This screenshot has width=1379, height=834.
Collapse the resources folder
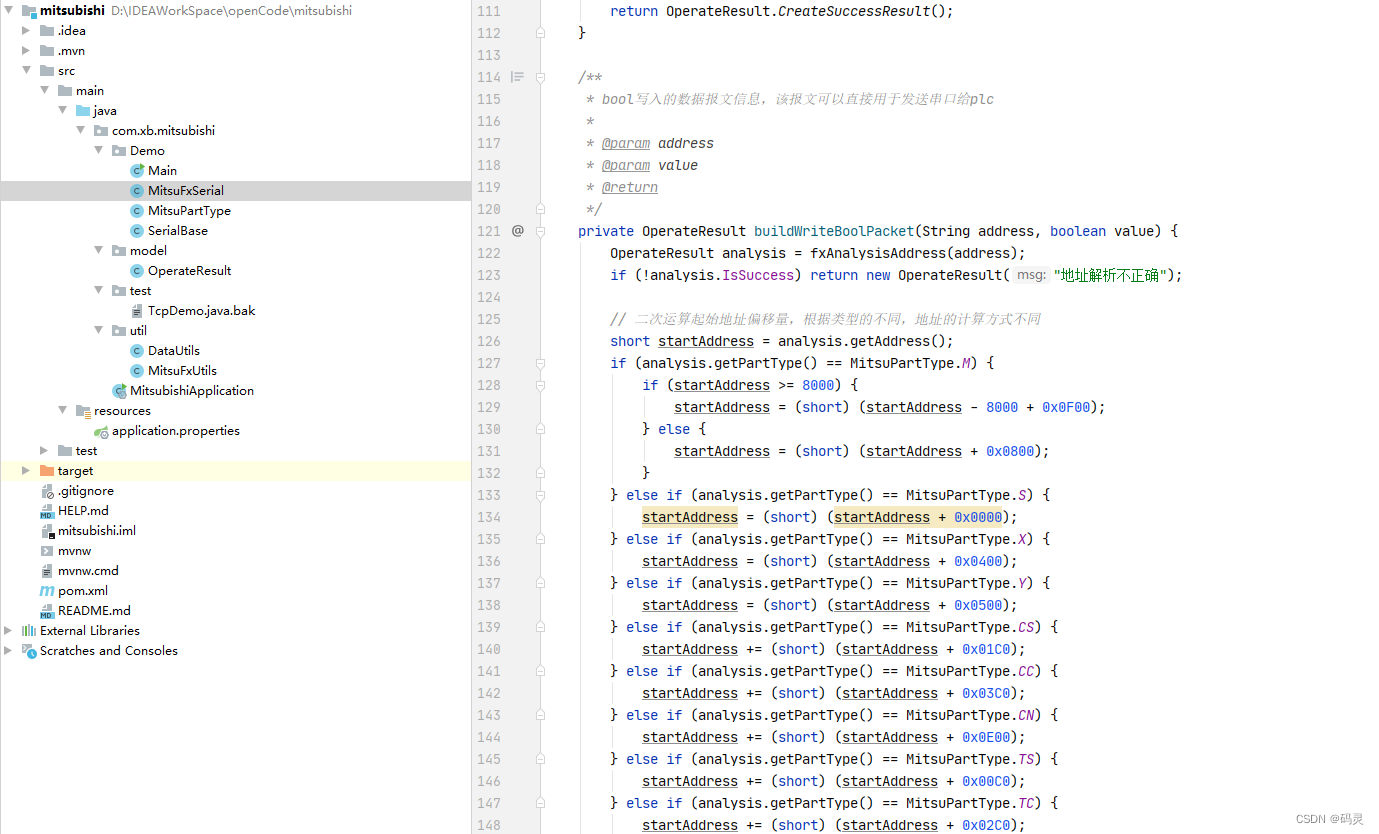click(x=63, y=411)
